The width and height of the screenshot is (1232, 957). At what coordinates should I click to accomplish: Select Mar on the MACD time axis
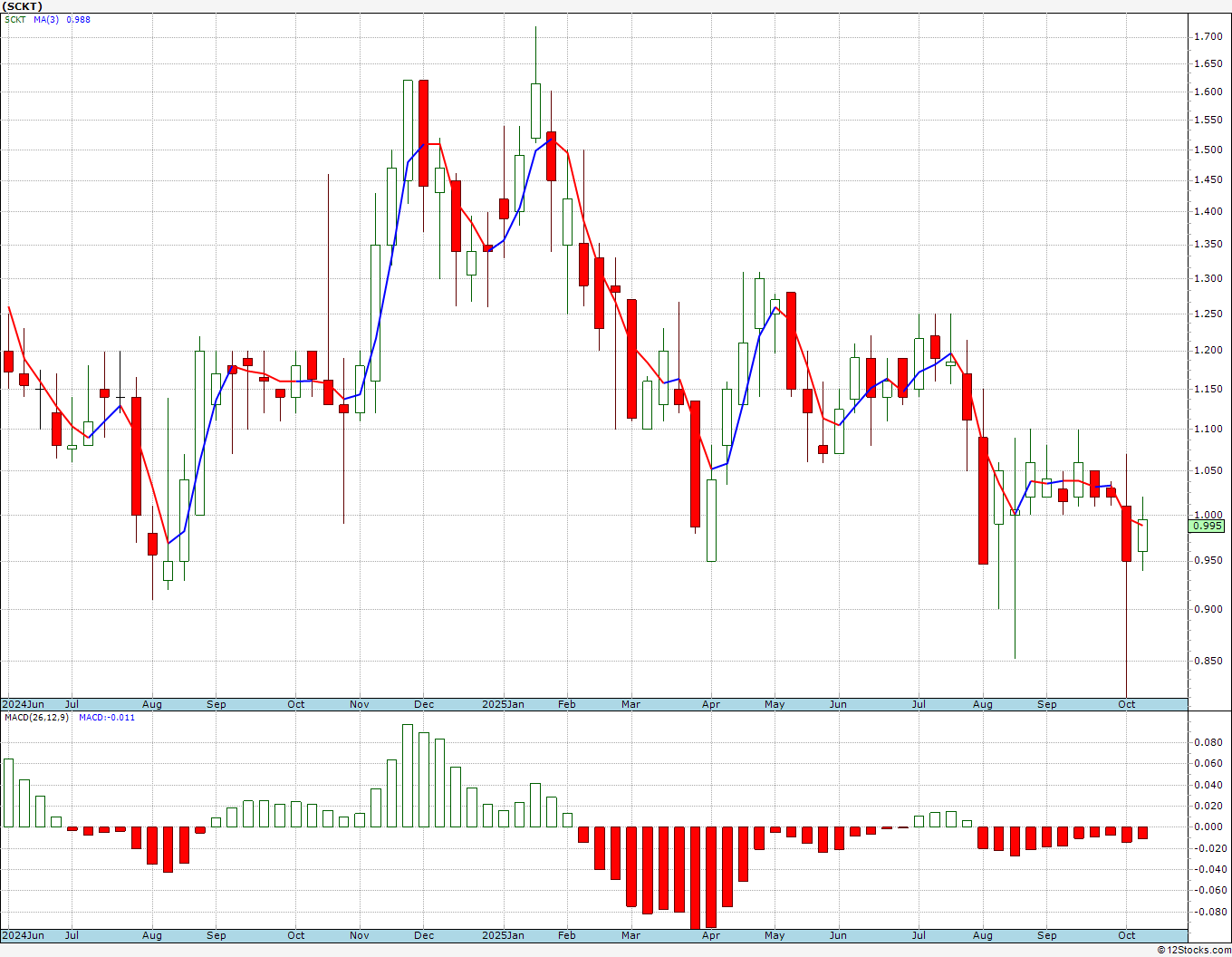(631, 935)
